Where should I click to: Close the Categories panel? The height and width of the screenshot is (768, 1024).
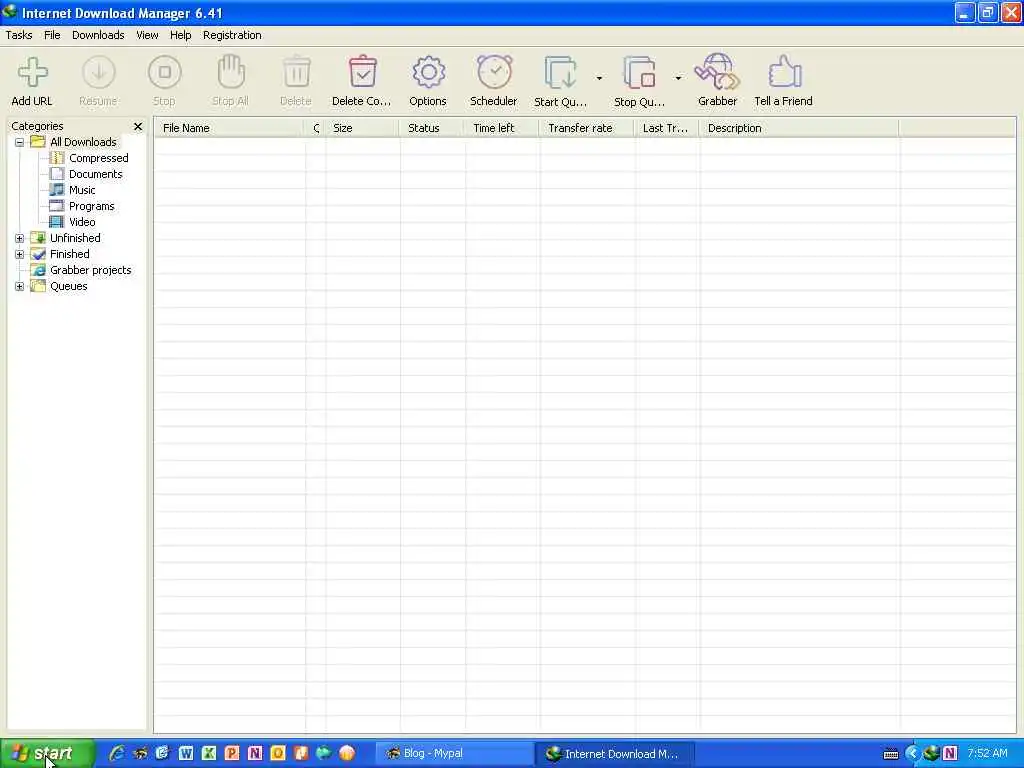click(x=138, y=127)
